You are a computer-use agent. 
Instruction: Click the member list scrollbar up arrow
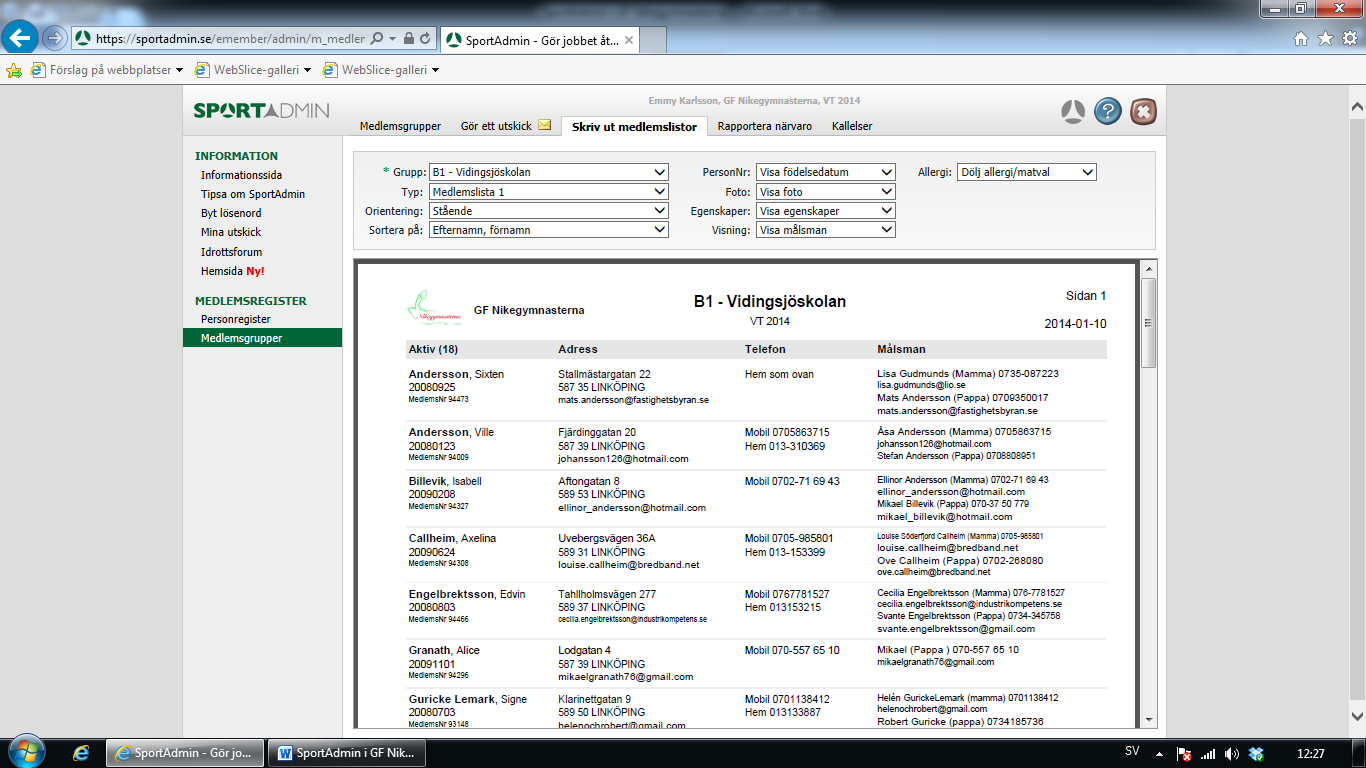[x=1148, y=269]
